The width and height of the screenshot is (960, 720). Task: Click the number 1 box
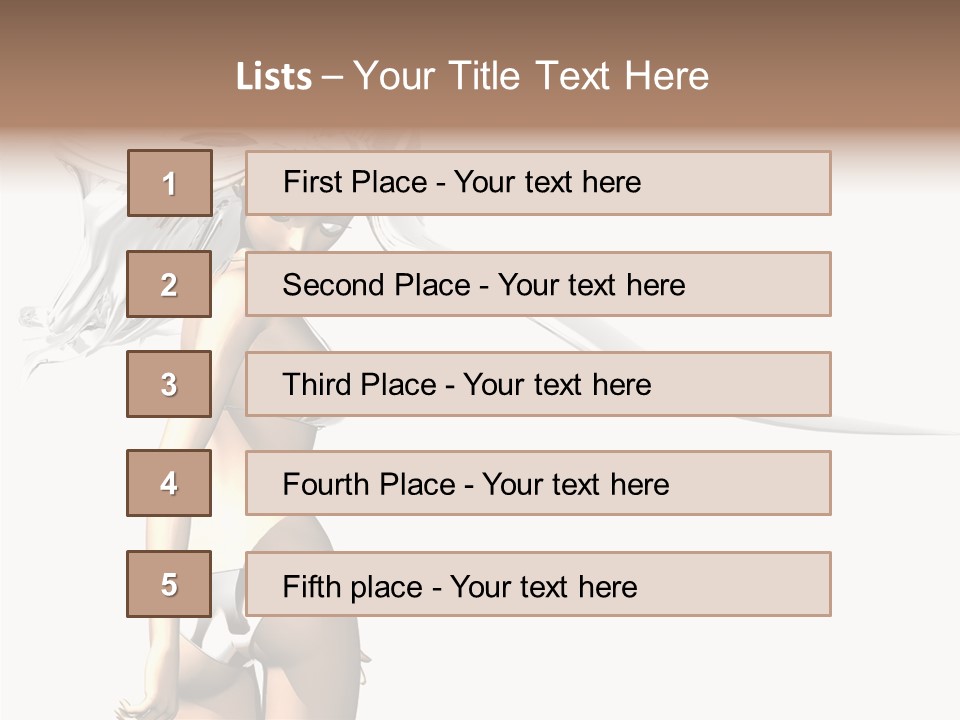[170, 182]
